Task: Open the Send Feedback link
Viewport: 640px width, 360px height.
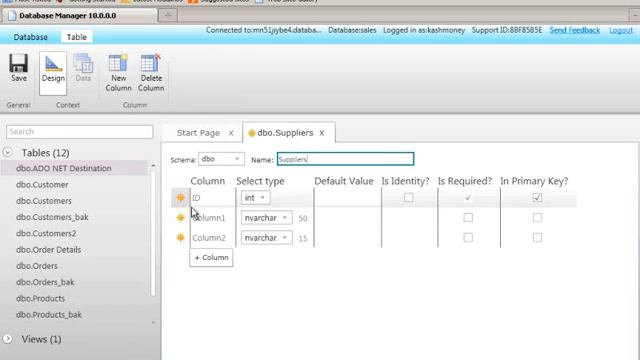Action: [575, 30]
